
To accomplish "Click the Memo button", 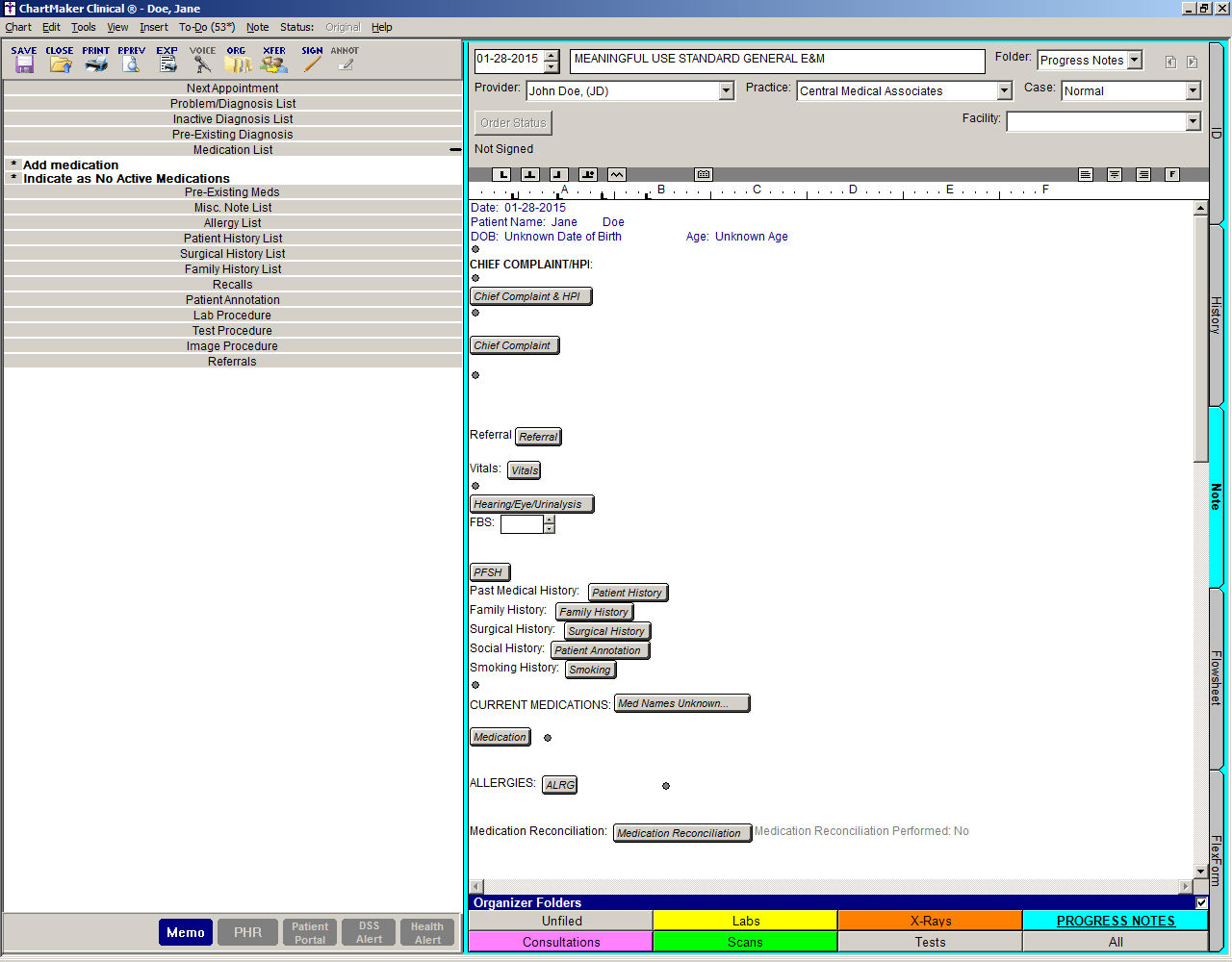I will 185,932.
